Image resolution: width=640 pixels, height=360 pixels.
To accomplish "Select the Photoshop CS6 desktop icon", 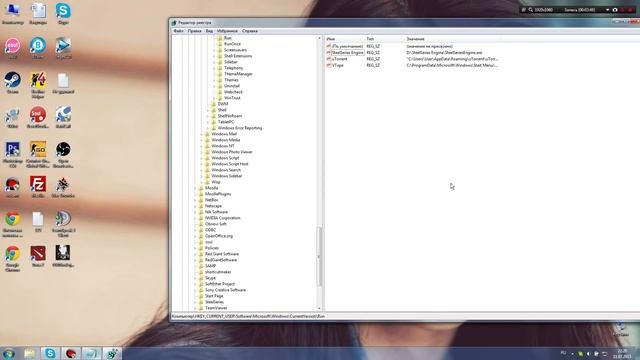I will [13, 154].
